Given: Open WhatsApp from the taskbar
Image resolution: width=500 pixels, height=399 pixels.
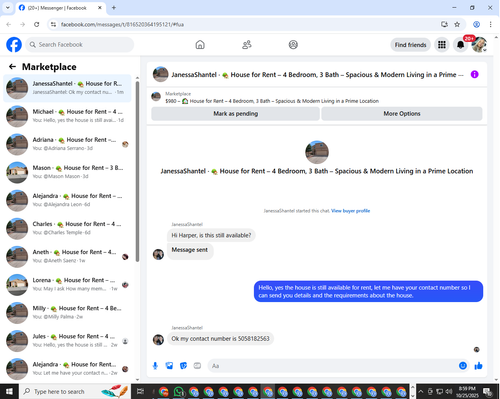Looking at the screenshot, I should pyautogui.click(x=179, y=391).
